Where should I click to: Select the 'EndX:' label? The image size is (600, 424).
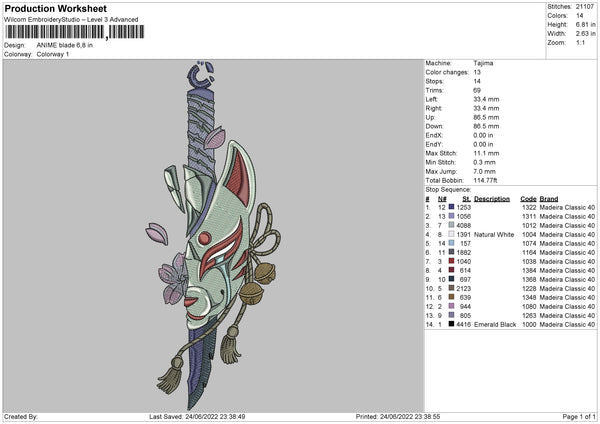click(x=434, y=135)
